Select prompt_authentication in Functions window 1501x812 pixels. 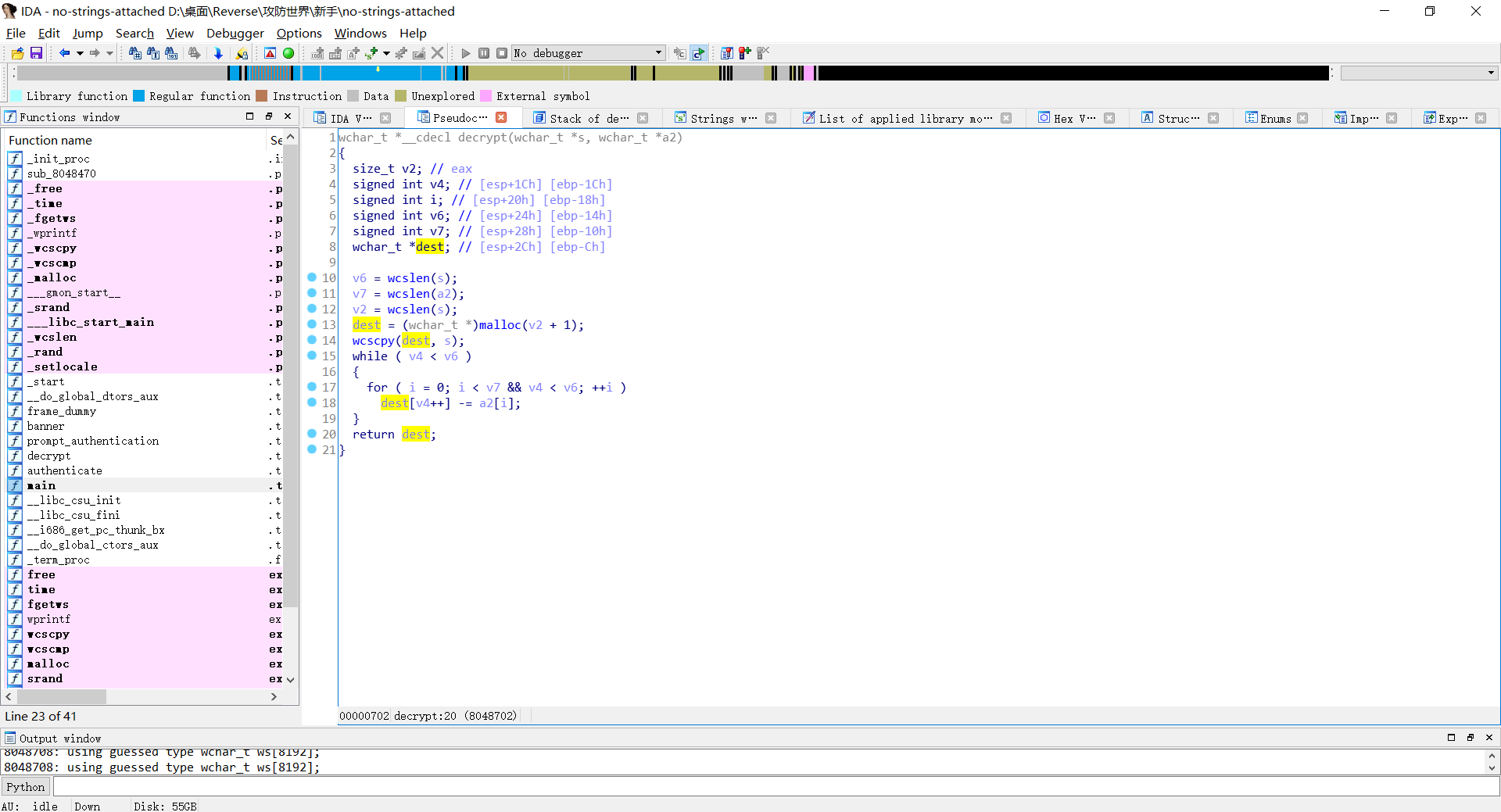(x=92, y=441)
